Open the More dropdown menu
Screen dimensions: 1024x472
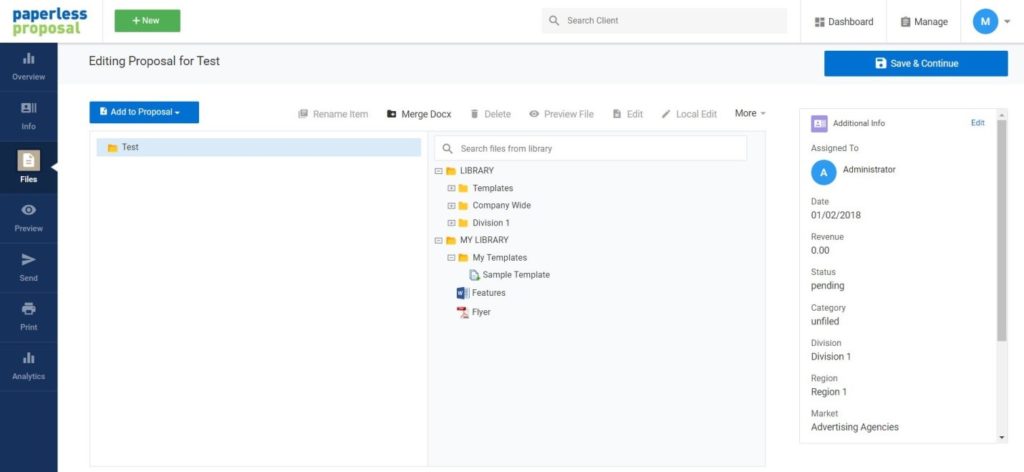coord(750,113)
